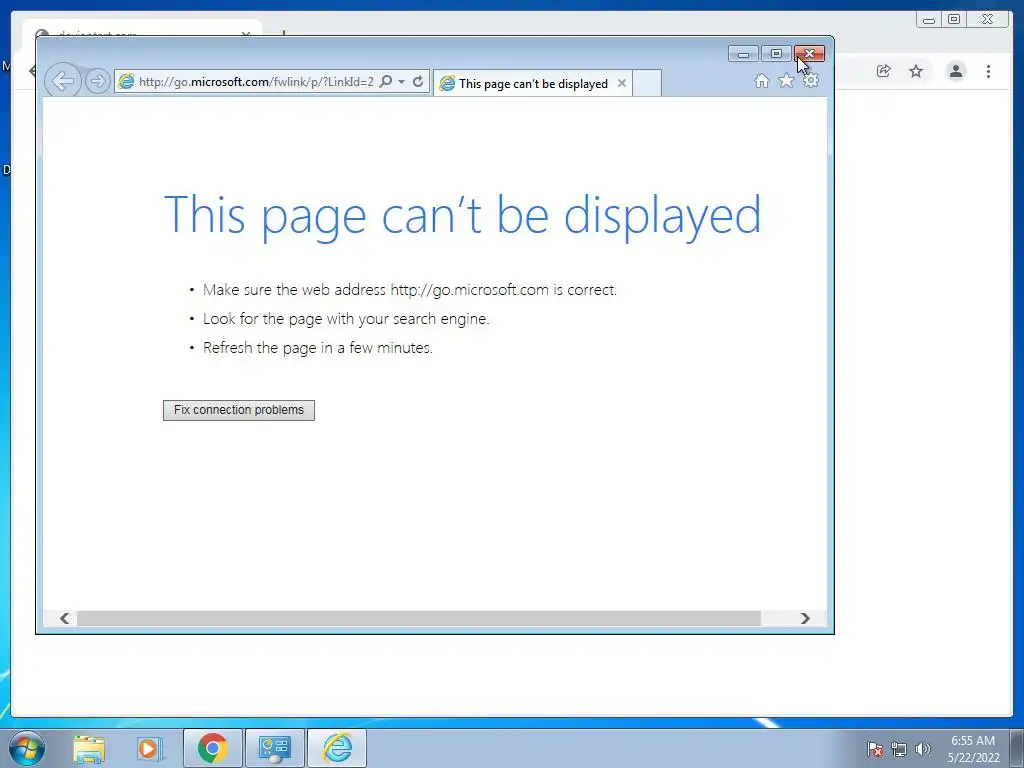
Task: Open clock showing 6:55 AM
Action: pyautogui.click(x=973, y=749)
